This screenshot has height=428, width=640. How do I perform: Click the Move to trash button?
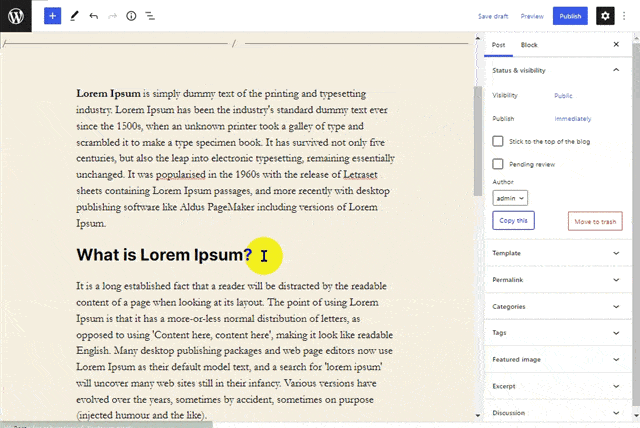[x=595, y=221]
